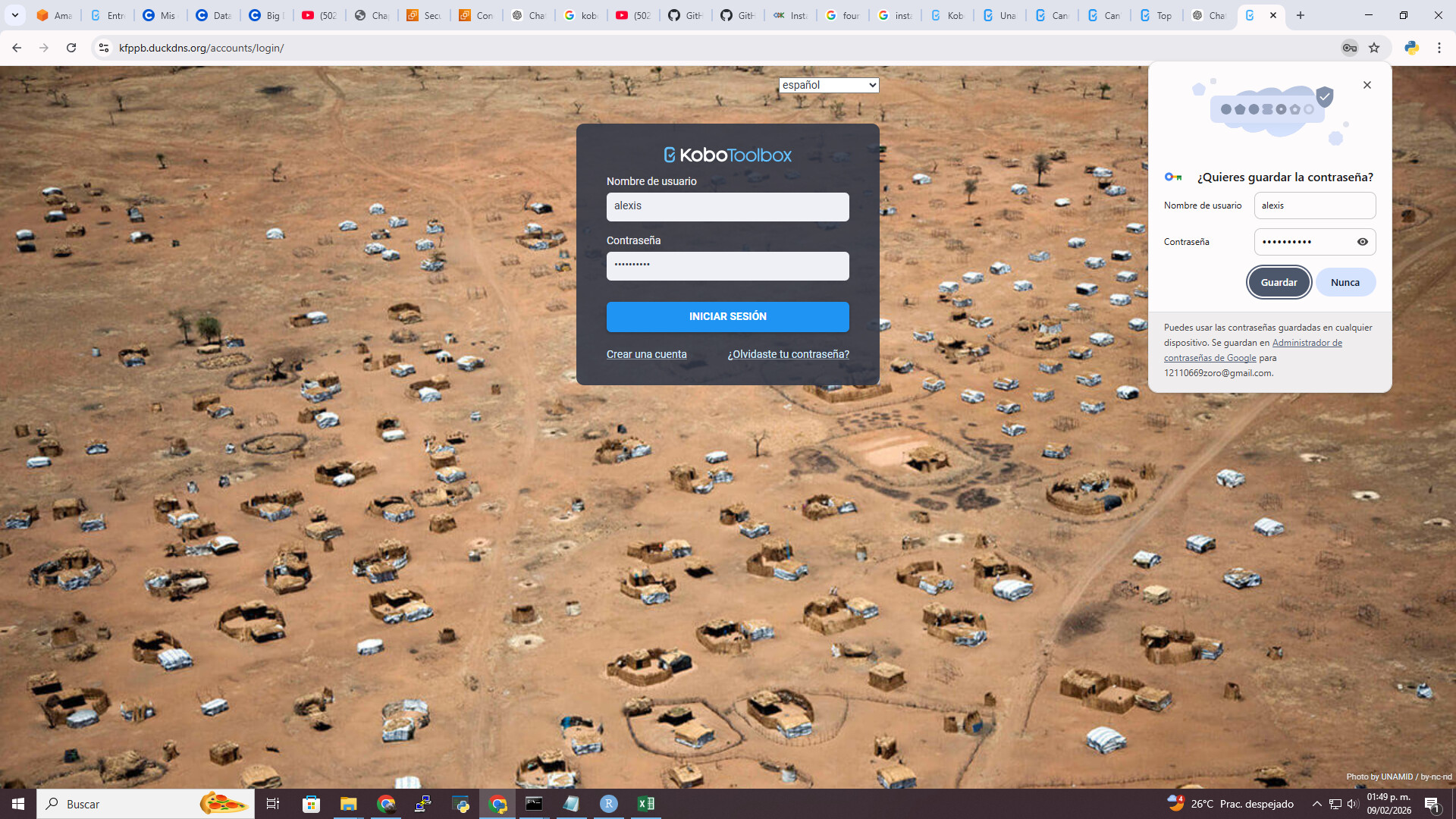Open the Python extension icon in toolbar

tap(1411, 48)
